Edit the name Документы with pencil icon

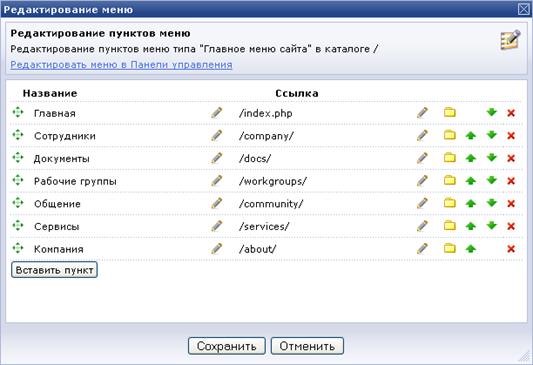click(217, 158)
